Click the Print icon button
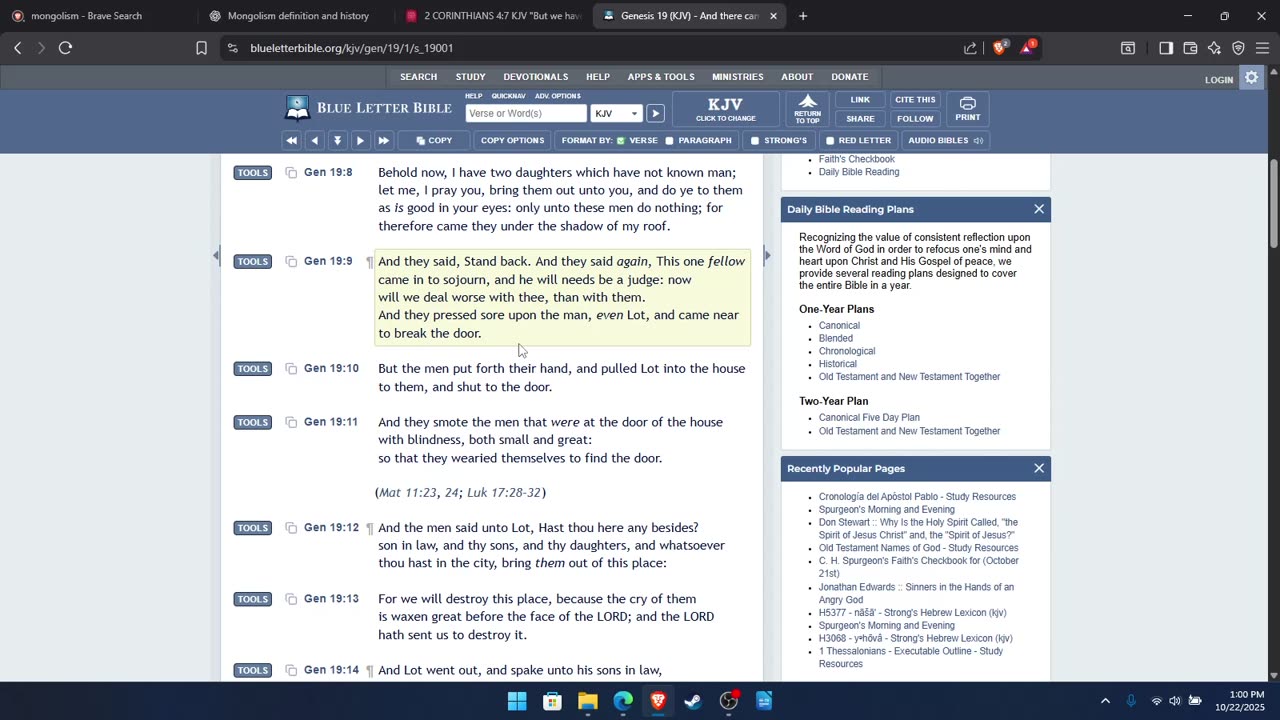Image resolution: width=1280 pixels, height=720 pixels. click(967, 109)
